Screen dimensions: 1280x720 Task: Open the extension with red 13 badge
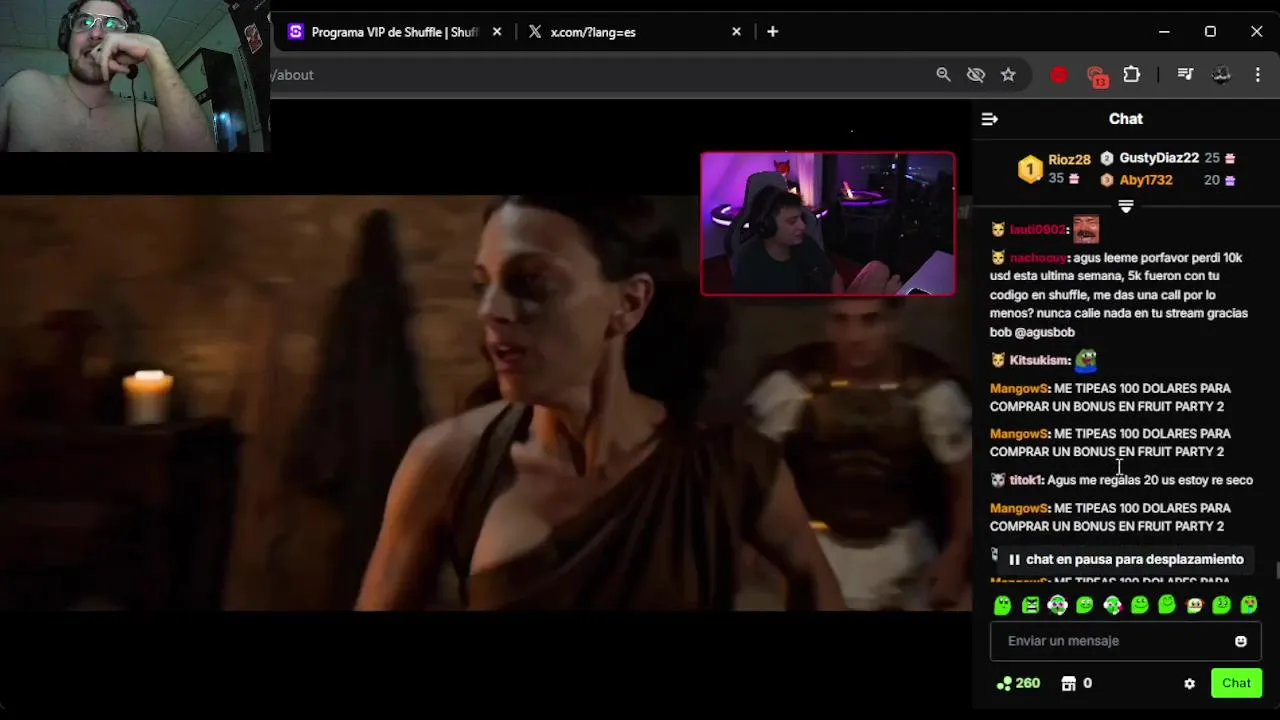tap(1097, 76)
